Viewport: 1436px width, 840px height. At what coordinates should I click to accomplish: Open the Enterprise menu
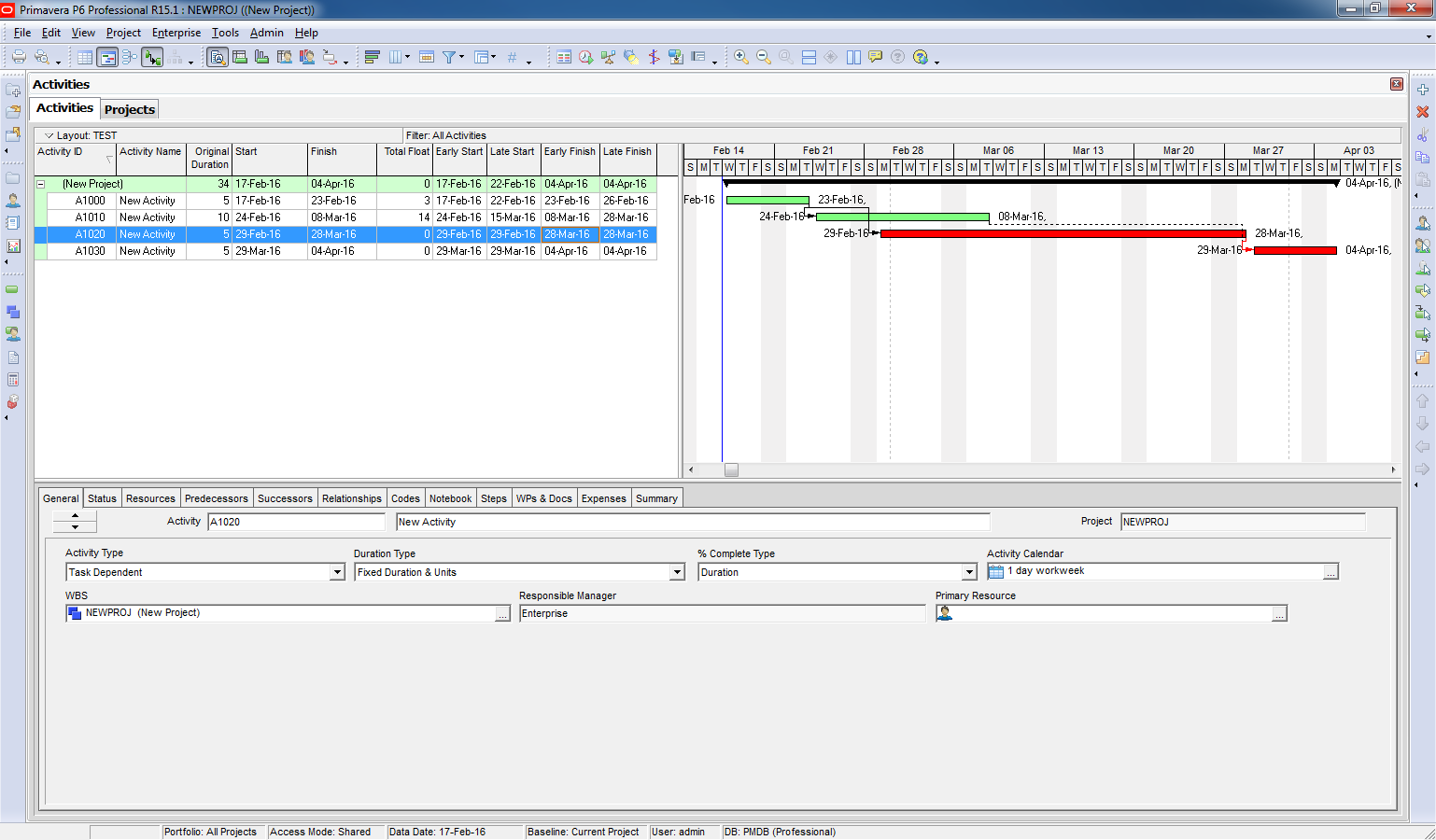click(x=176, y=33)
